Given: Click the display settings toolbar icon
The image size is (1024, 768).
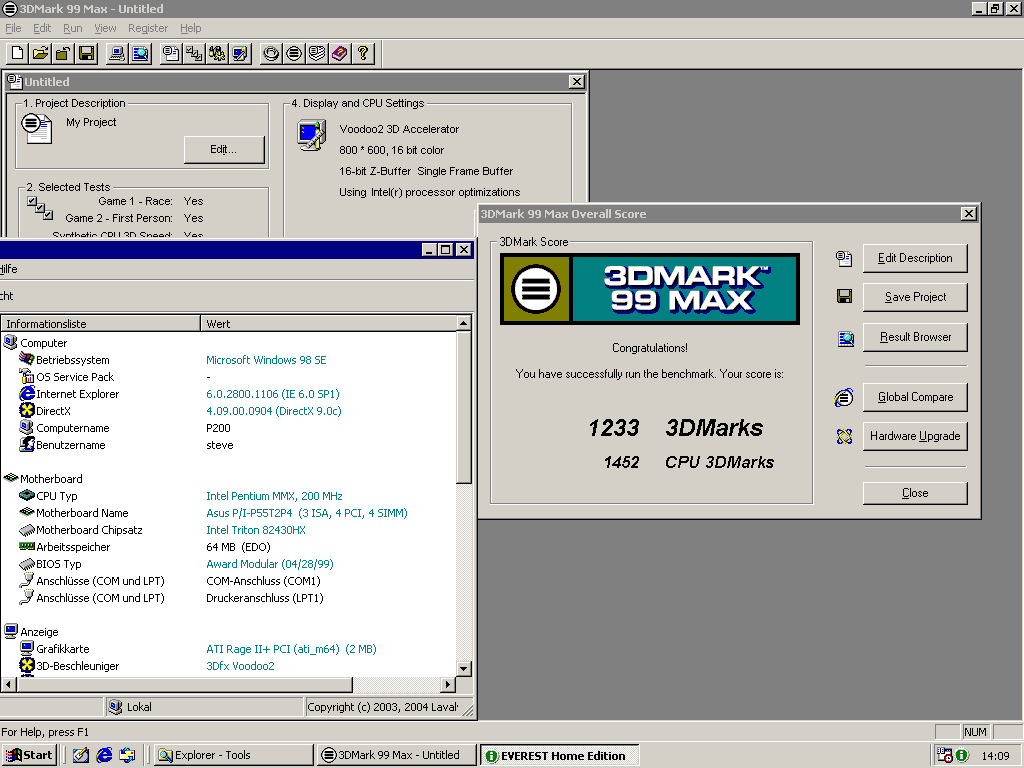Looking at the screenshot, I should tap(240, 54).
